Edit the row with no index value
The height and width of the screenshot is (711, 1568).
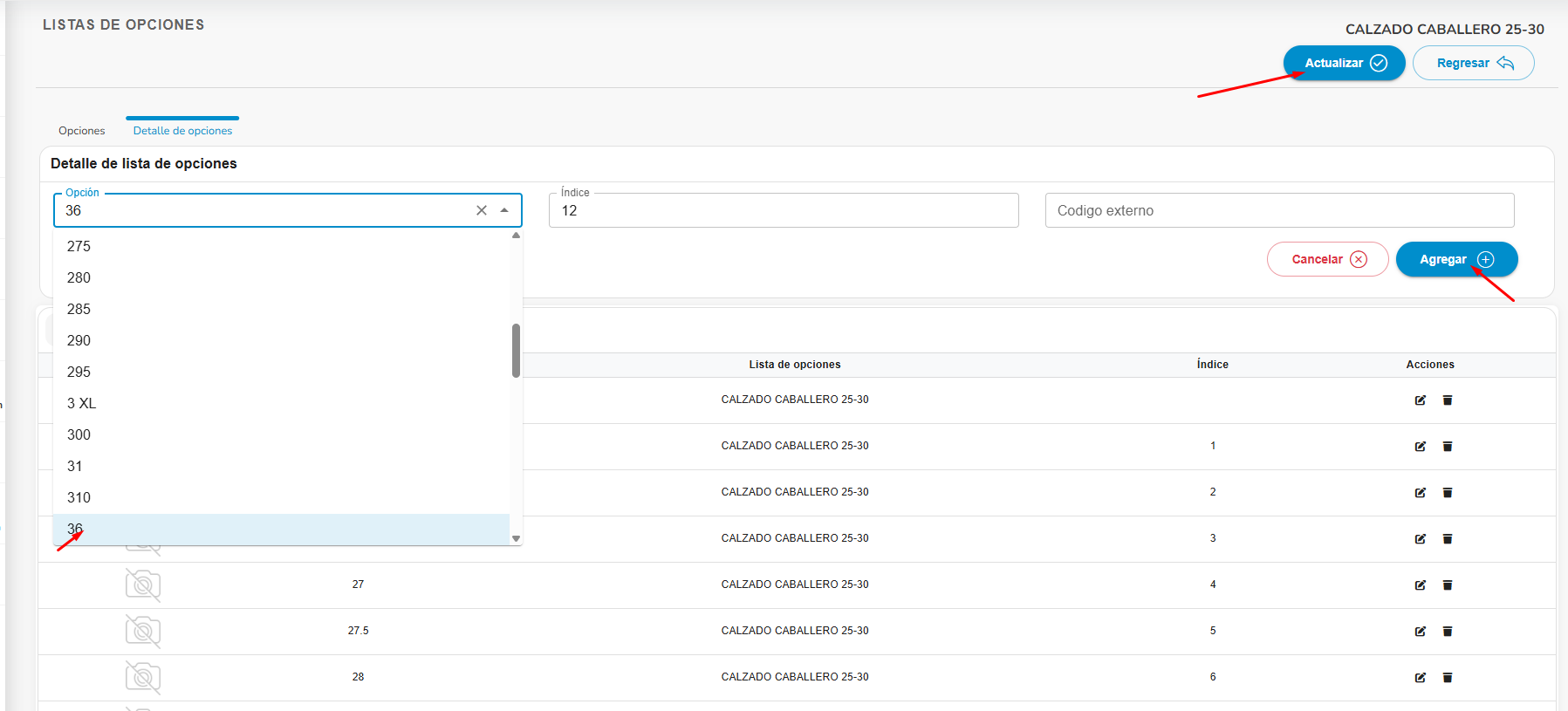pyautogui.click(x=1421, y=400)
